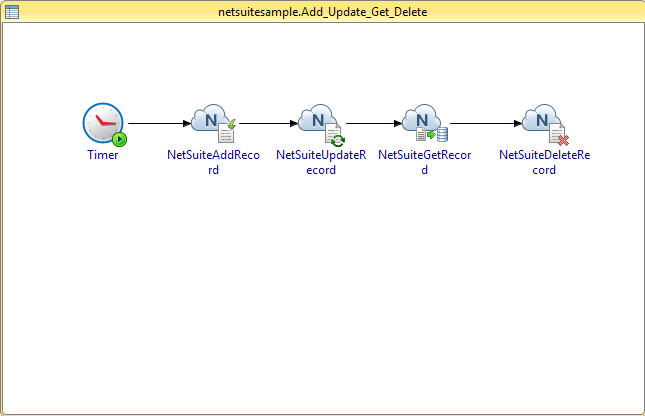Click the netsuitesample.Add_Update_Get_Delete title
This screenshot has height=416, width=645.
tap(322, 10)
